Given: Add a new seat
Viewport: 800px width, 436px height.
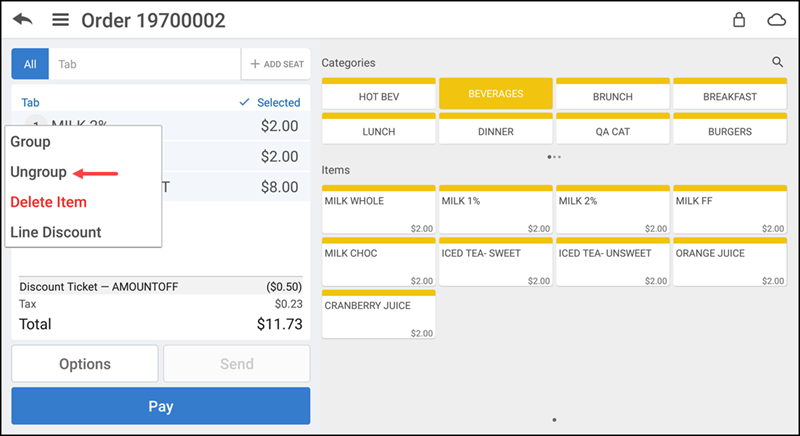Looking at the screenshot, I should pos(276,64).
